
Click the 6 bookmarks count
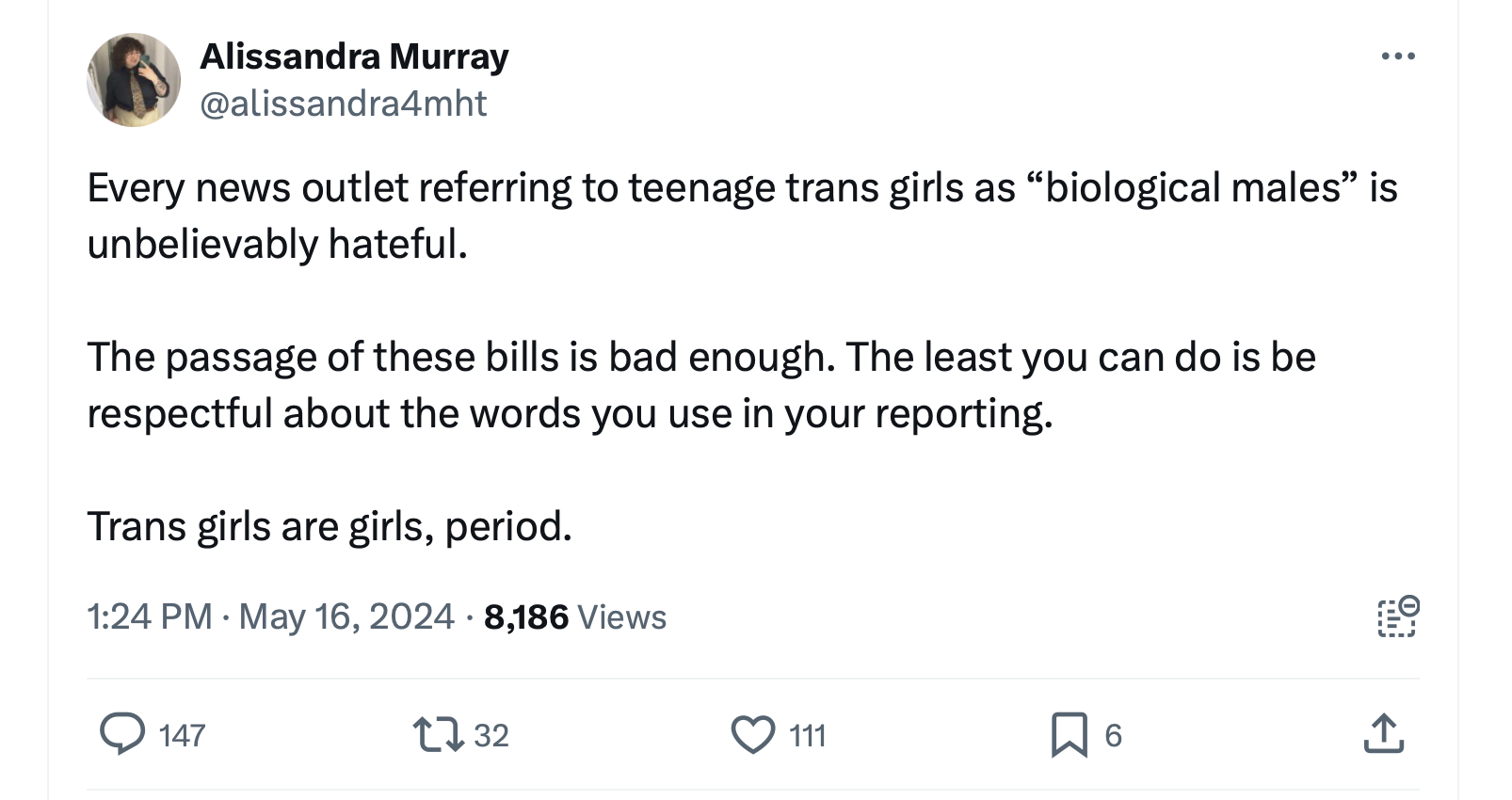coord(1113,735)
